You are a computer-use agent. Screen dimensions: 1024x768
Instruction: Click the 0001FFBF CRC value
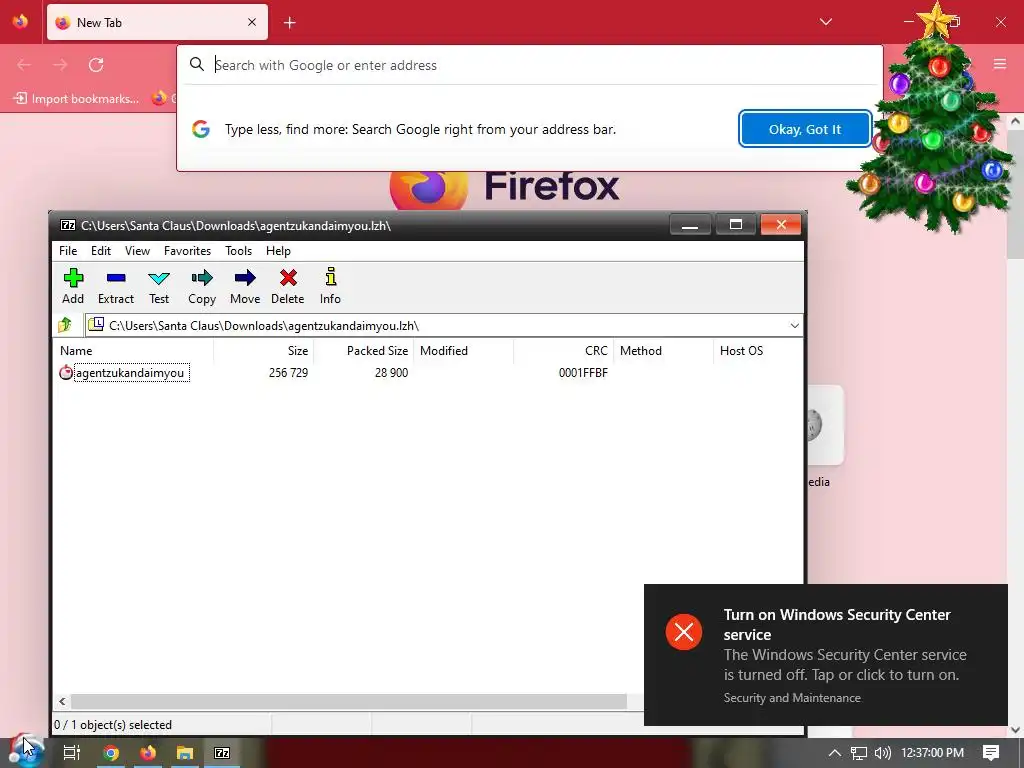[583, 373]
